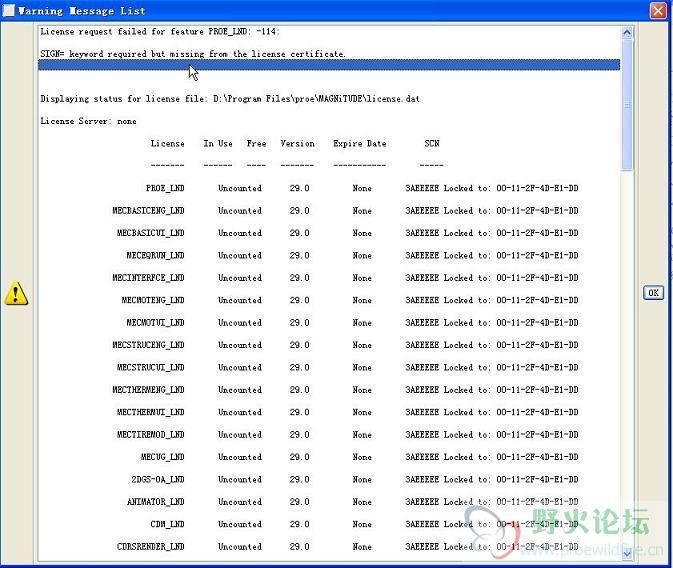
Task: Click expire date 'None' in MECBASICUI_LND row
Action: (362, 233)
